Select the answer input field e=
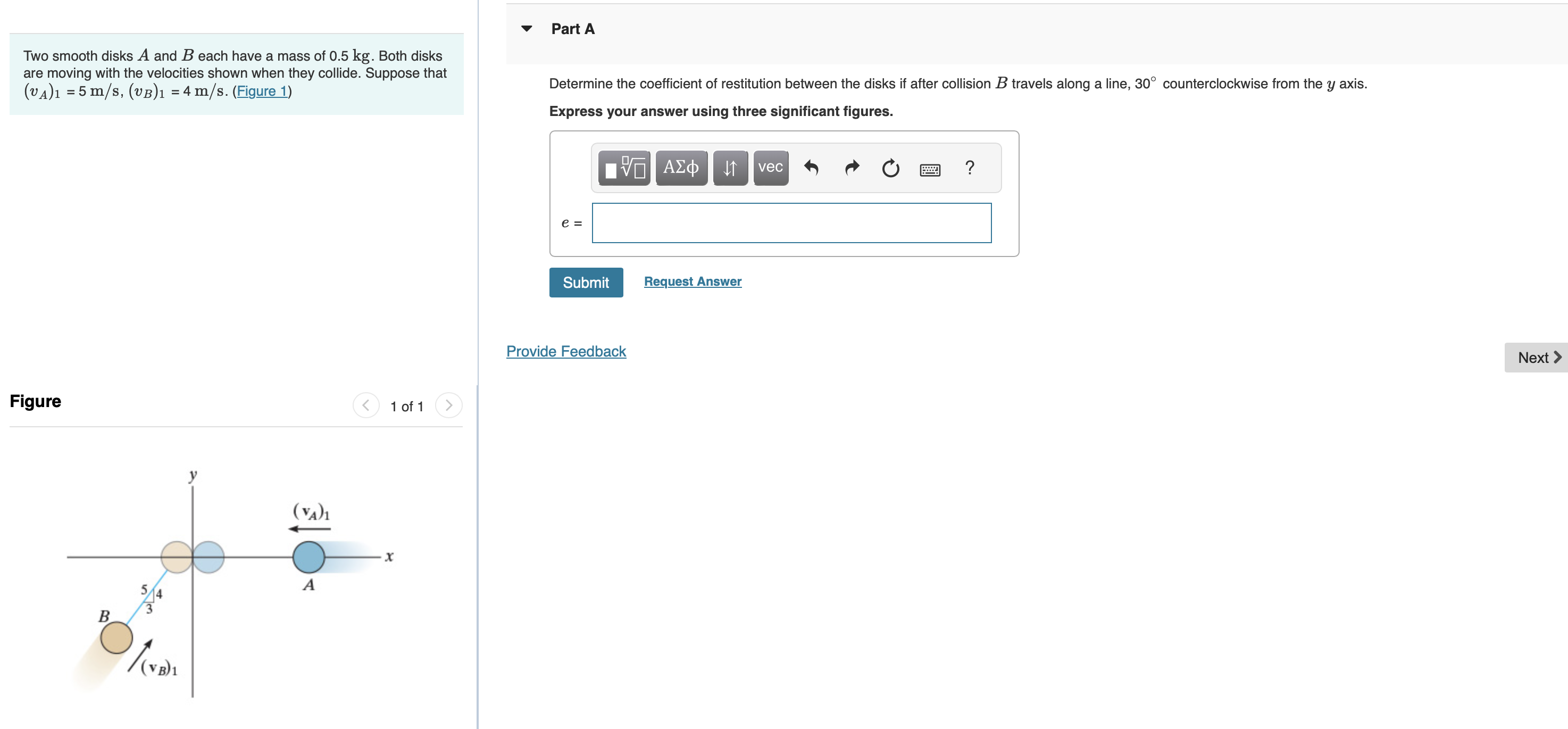1568x729 pixels. click(x=790, y=222)
